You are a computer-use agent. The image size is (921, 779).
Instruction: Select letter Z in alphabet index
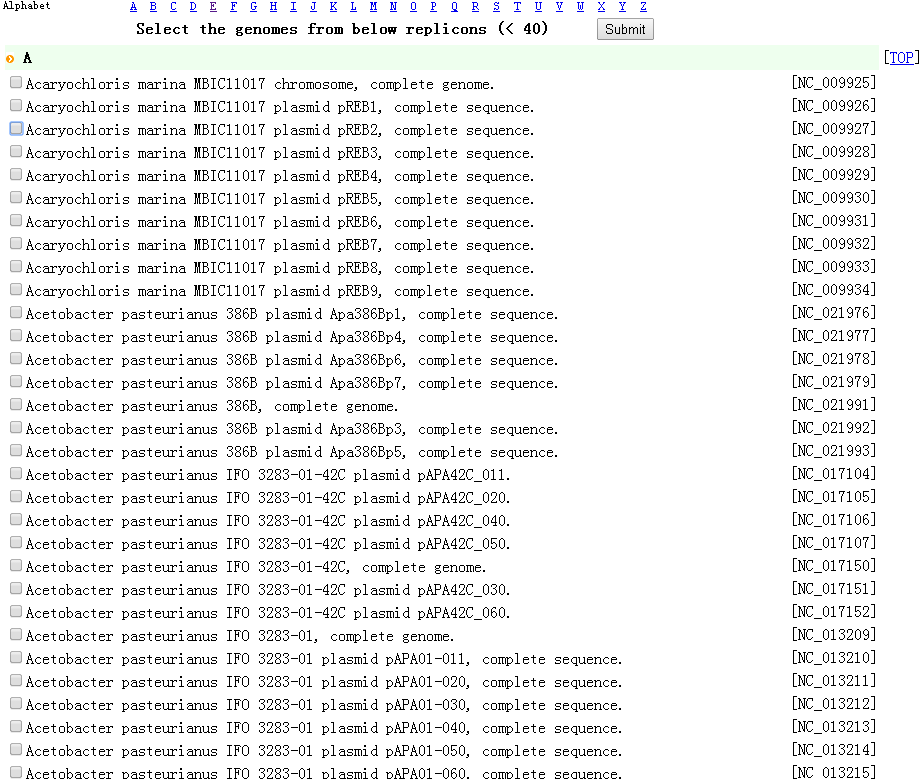click(643, 7)
